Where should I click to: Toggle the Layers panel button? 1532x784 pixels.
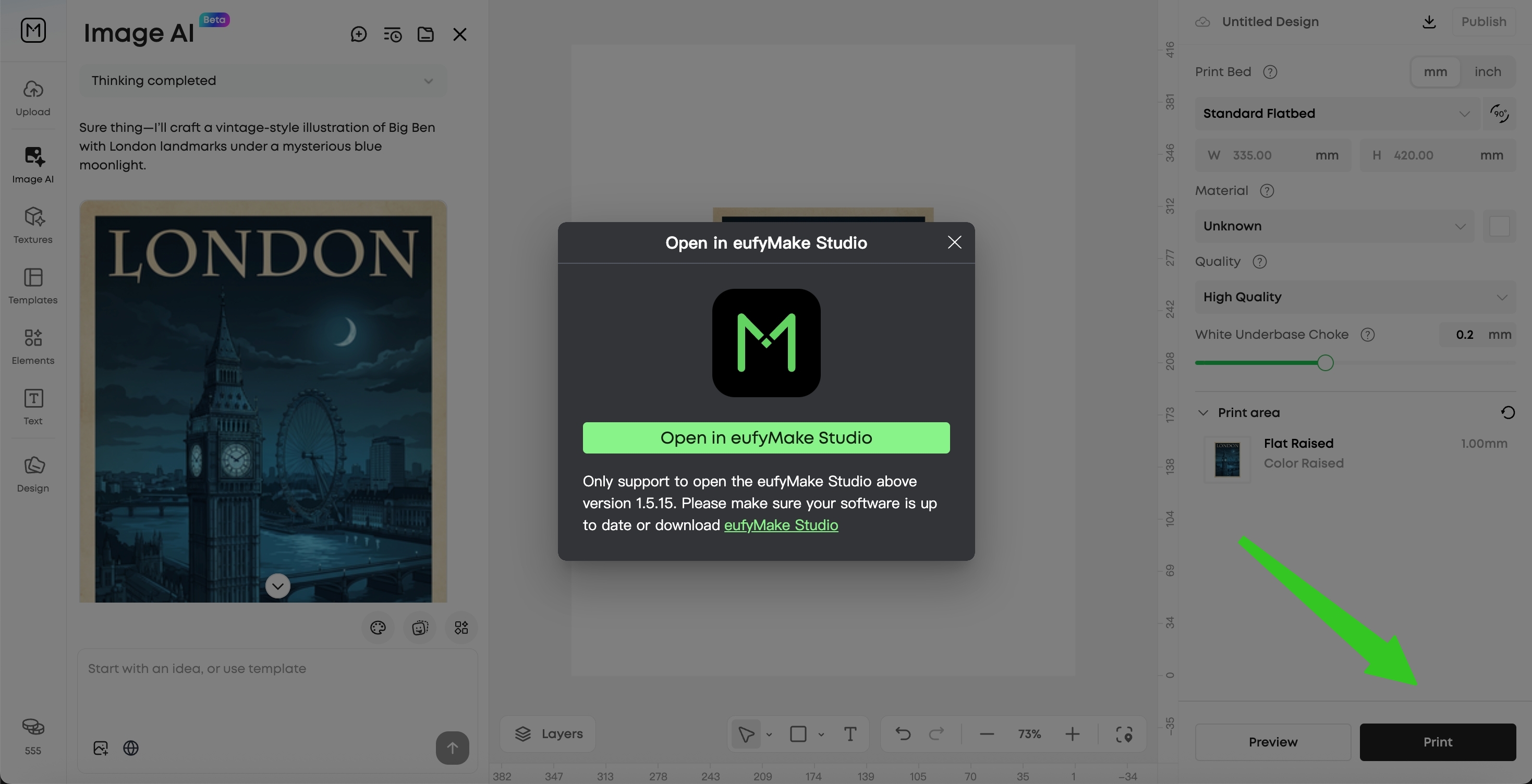point(548,734)
